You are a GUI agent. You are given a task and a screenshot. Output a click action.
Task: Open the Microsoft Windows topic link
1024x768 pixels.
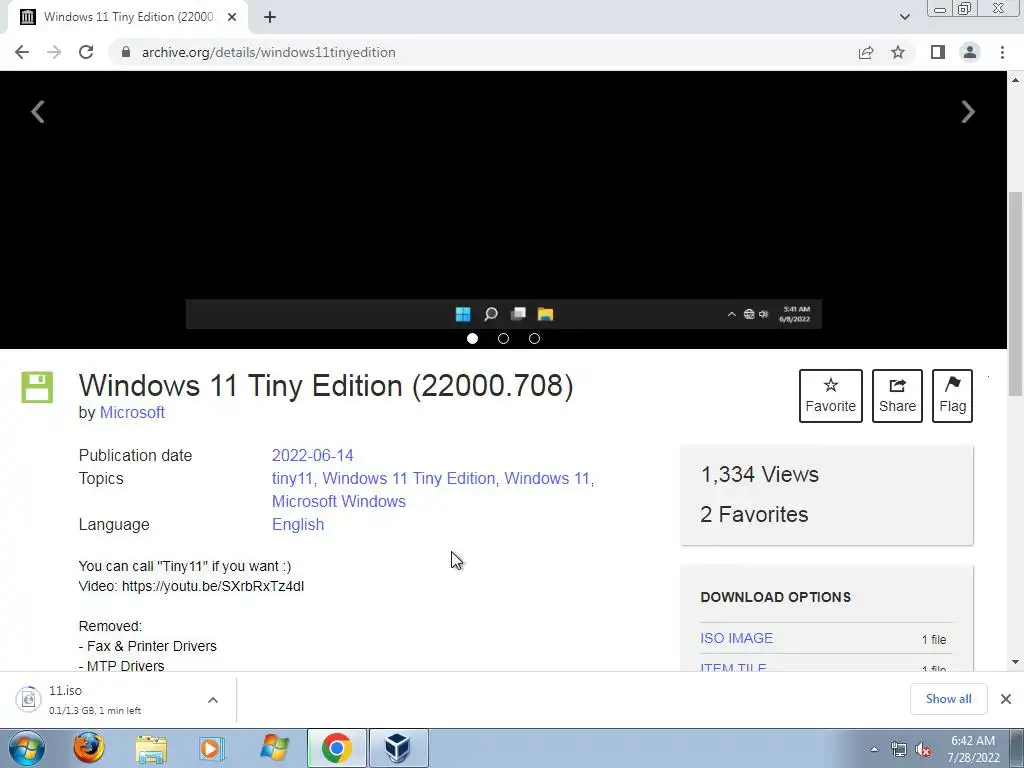(x=338, y=502)
